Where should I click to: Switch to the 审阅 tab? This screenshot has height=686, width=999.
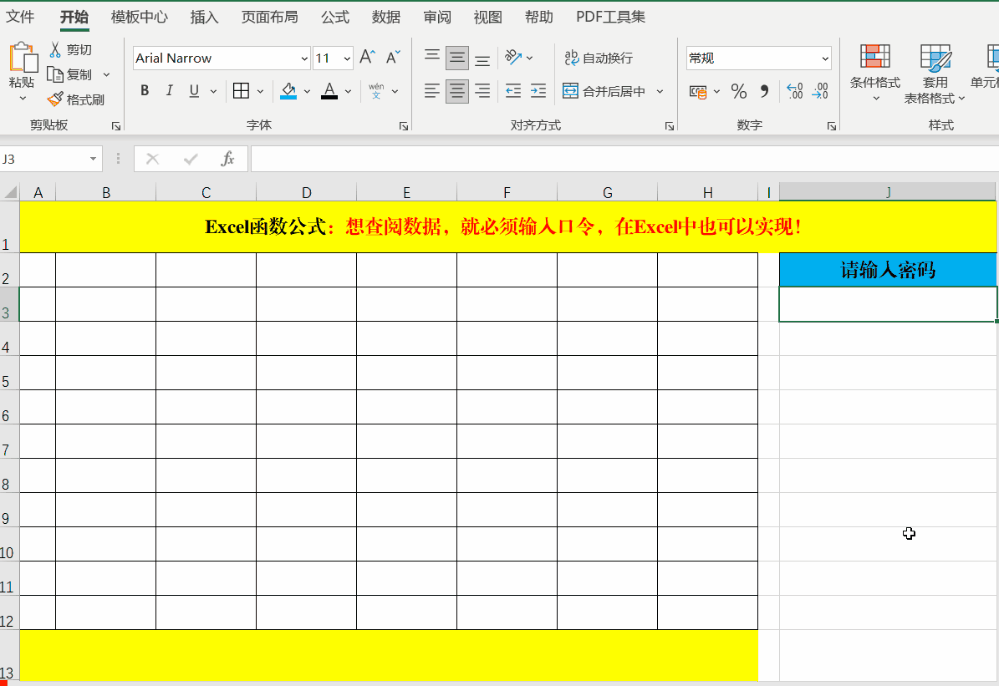(437, 17)
